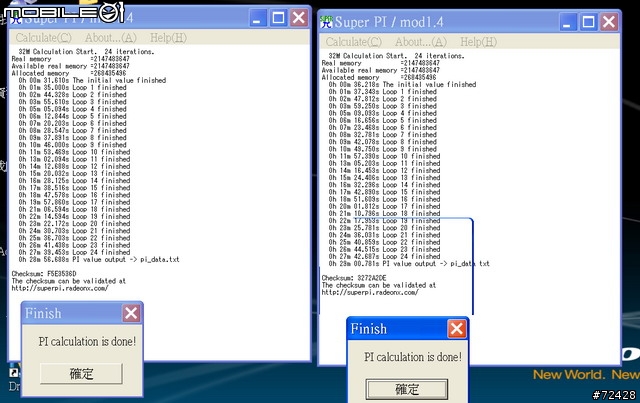
Task: Click Loop 10 finished line in right window
Action: (384, 156)
